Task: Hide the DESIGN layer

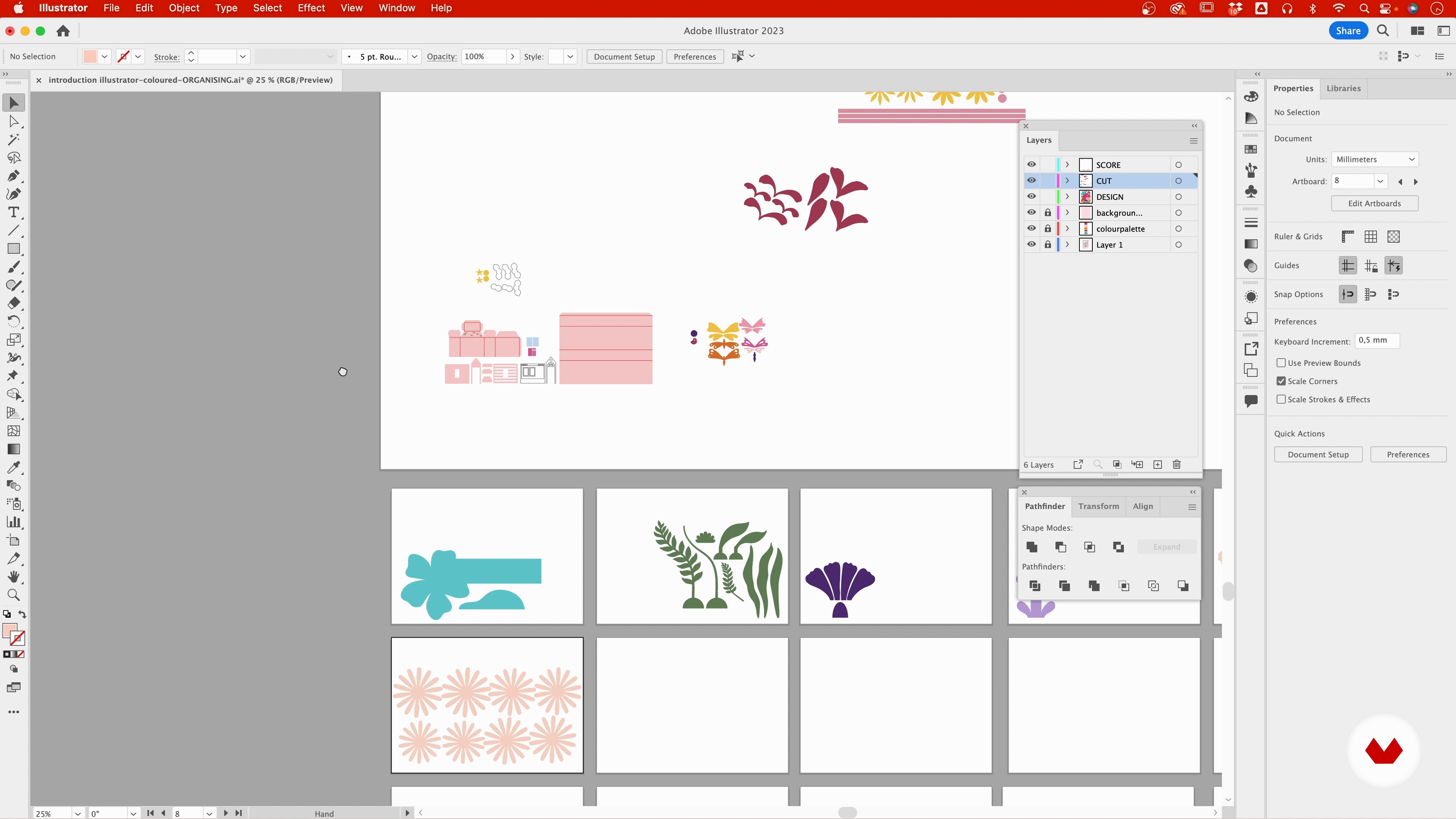Action: [1031, 196]
